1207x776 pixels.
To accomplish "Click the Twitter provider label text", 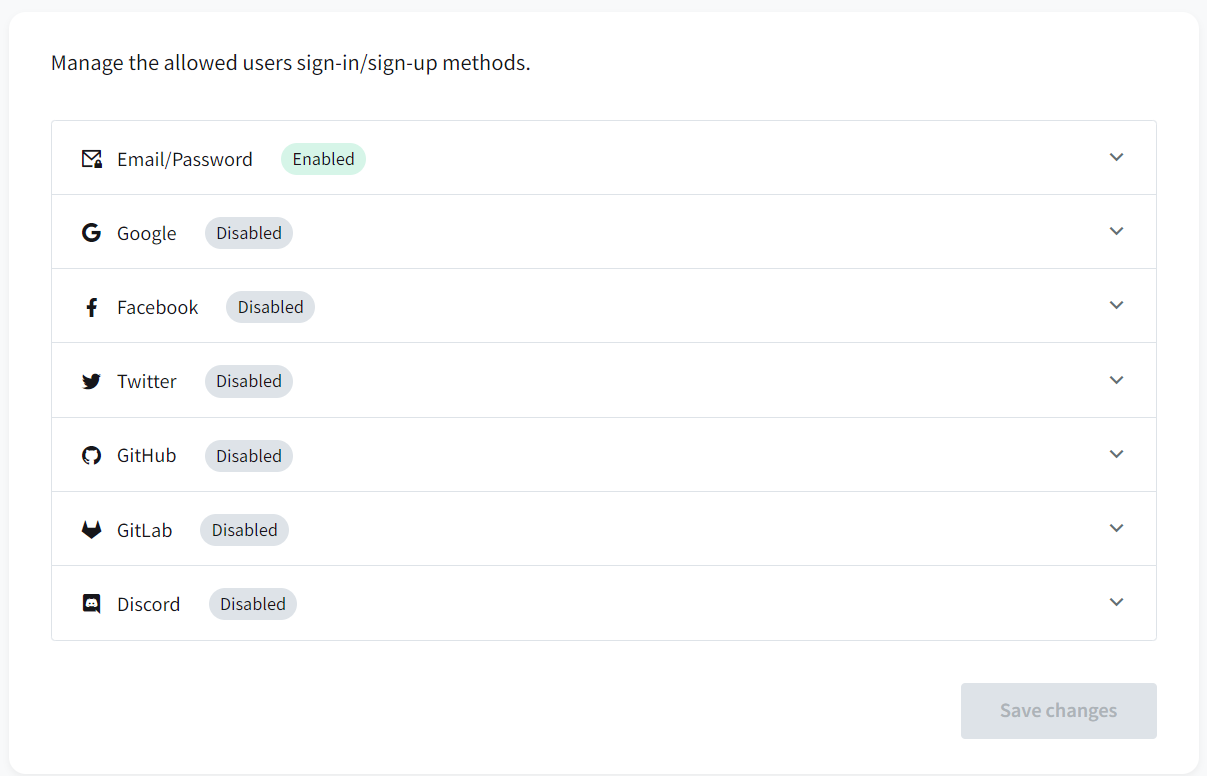I will [x=146, y=381].
